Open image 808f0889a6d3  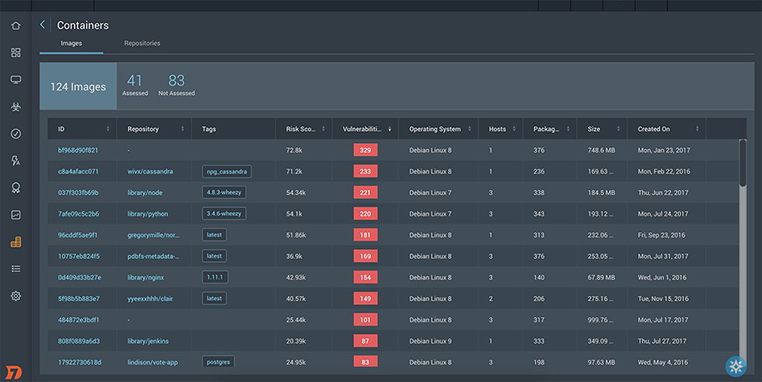coord(79,341)
